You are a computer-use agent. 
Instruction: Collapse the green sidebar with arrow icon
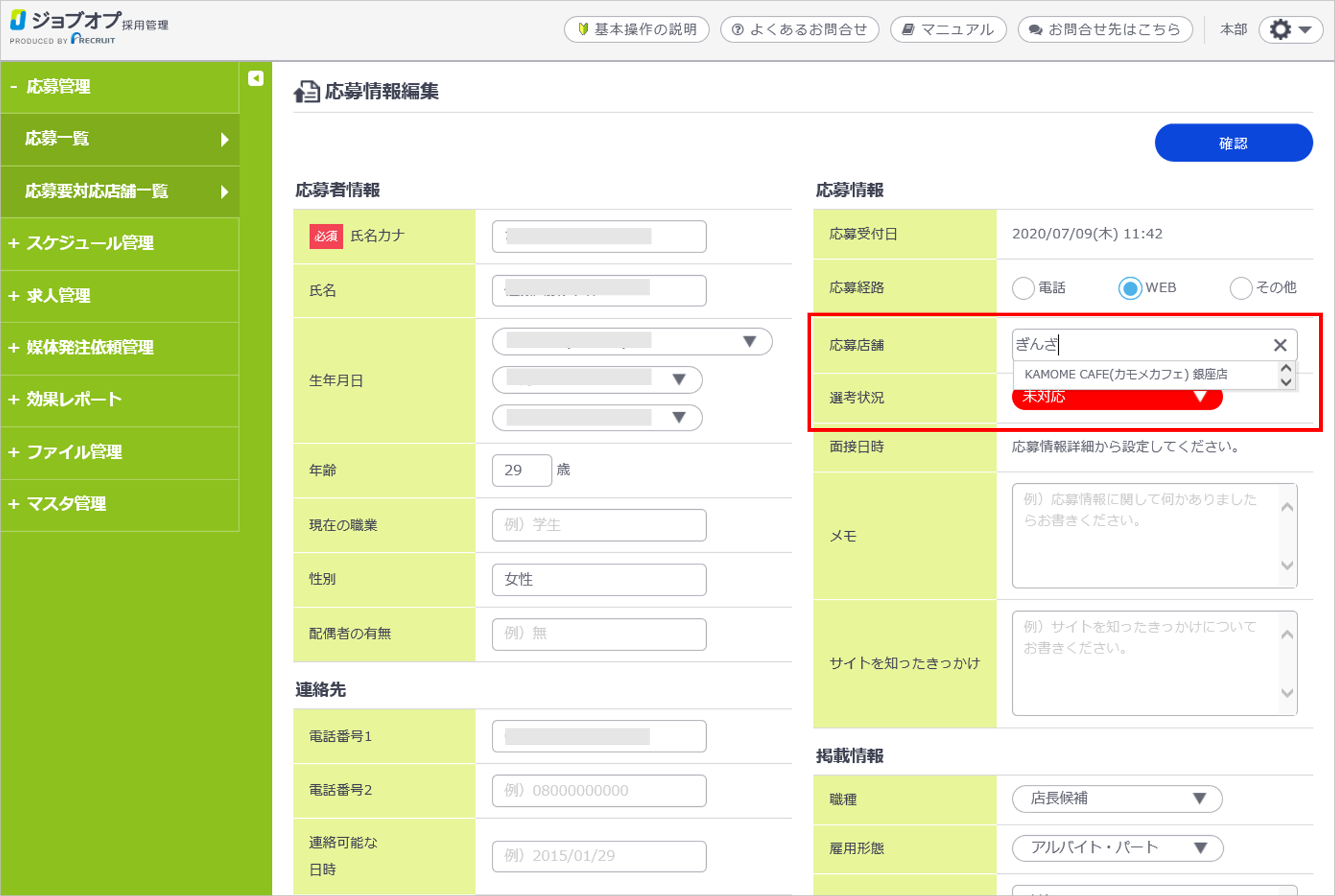[x=255, y=79]
